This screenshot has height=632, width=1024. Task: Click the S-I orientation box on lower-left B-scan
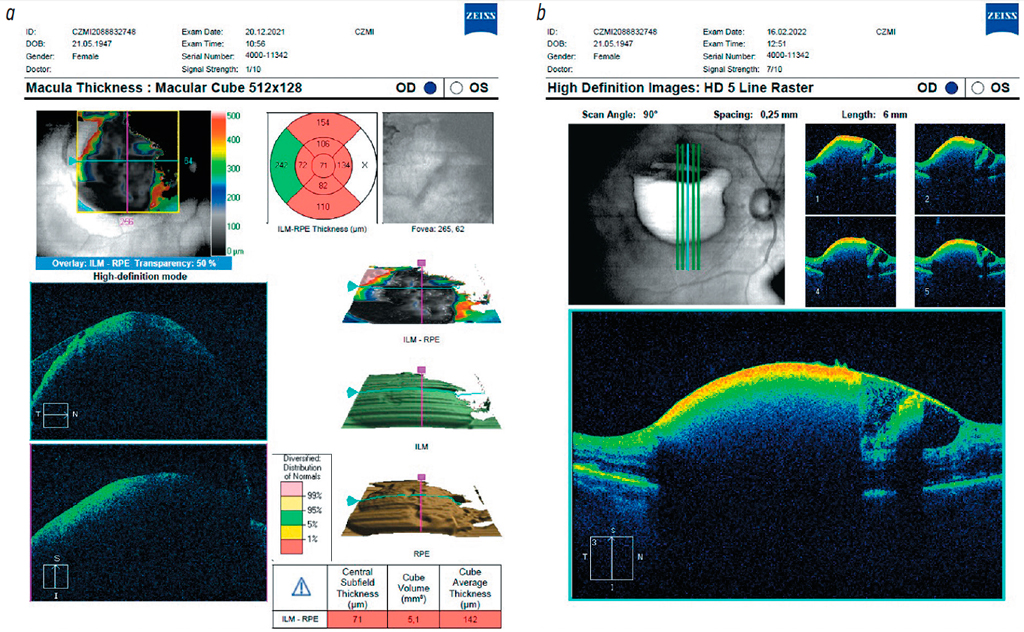click(56, 577)
